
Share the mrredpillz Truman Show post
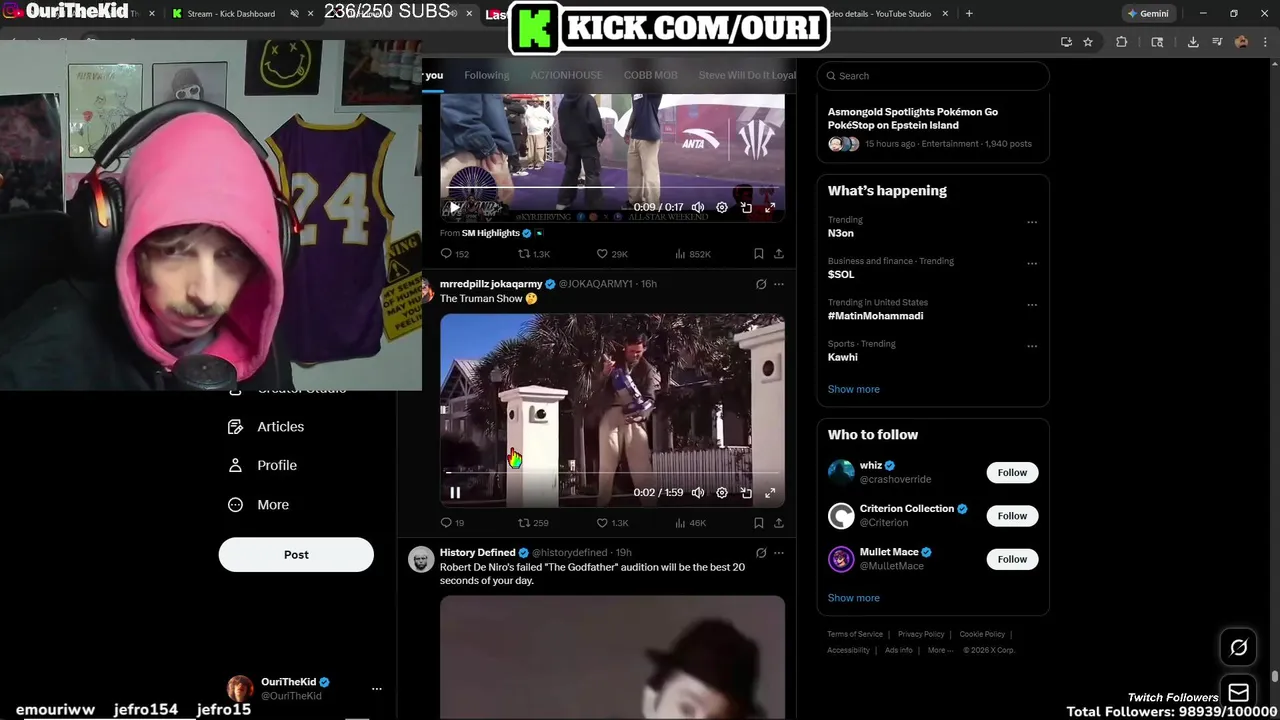[778, 523]
